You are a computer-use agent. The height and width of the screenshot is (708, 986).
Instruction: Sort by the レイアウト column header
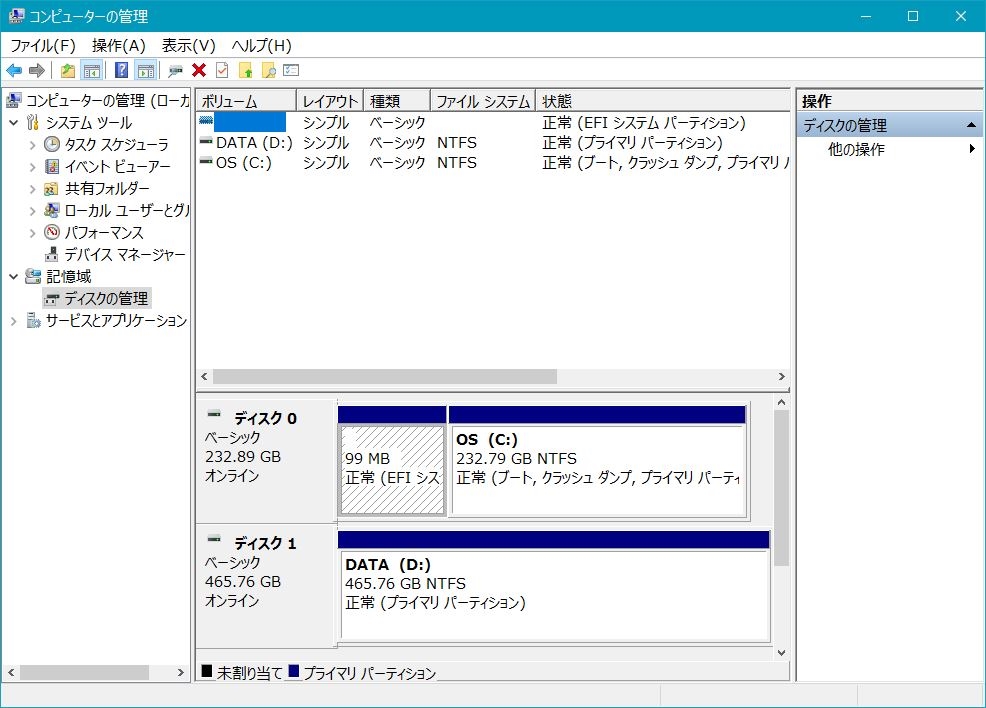(330, 101)
